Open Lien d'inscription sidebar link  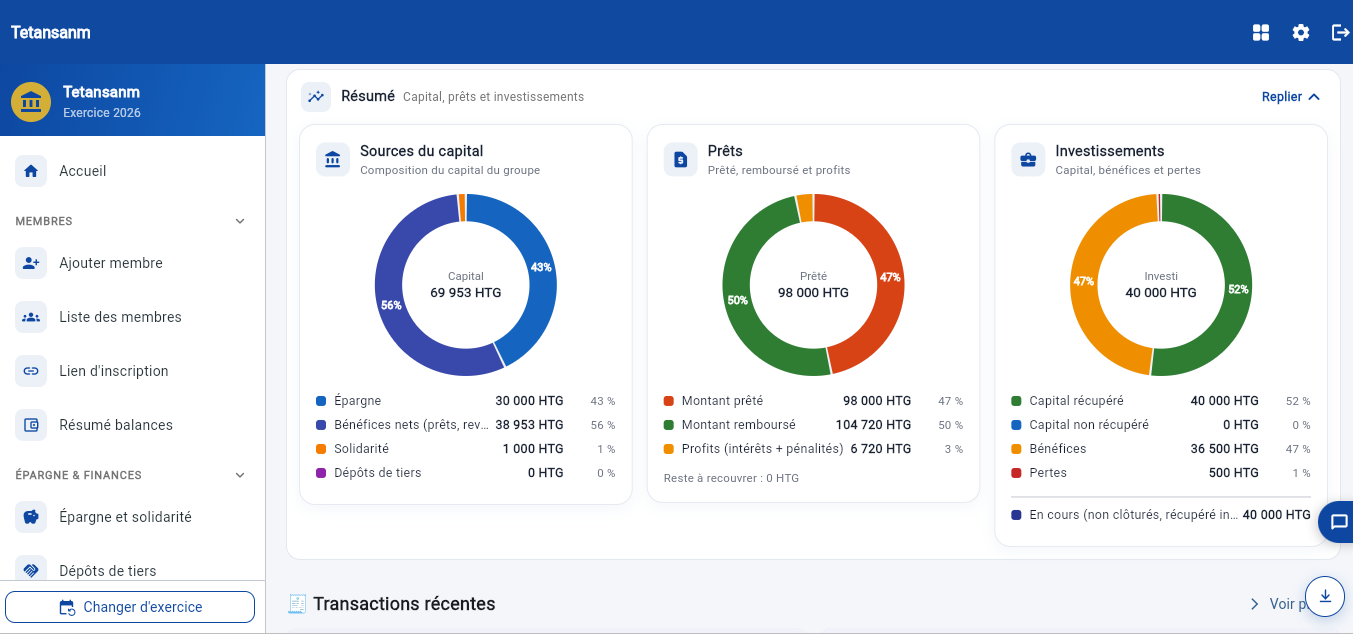[132, 371]
